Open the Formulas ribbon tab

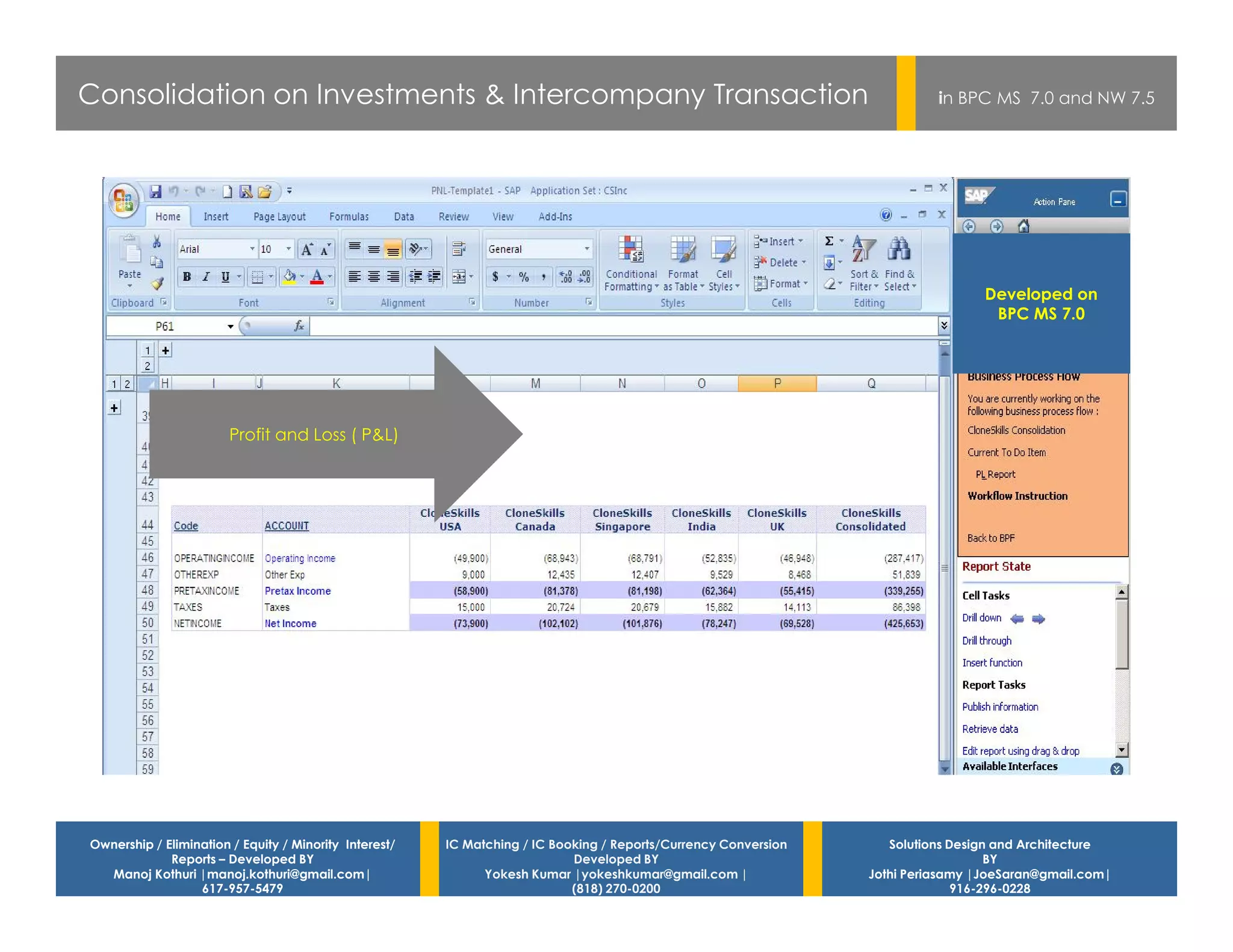point(349,217)
